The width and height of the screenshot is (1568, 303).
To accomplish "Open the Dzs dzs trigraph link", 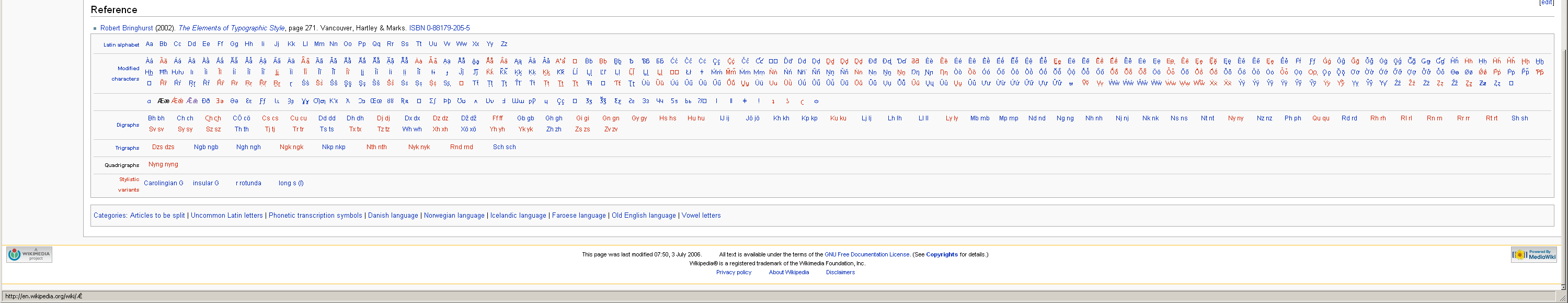I will coord(163,147).
